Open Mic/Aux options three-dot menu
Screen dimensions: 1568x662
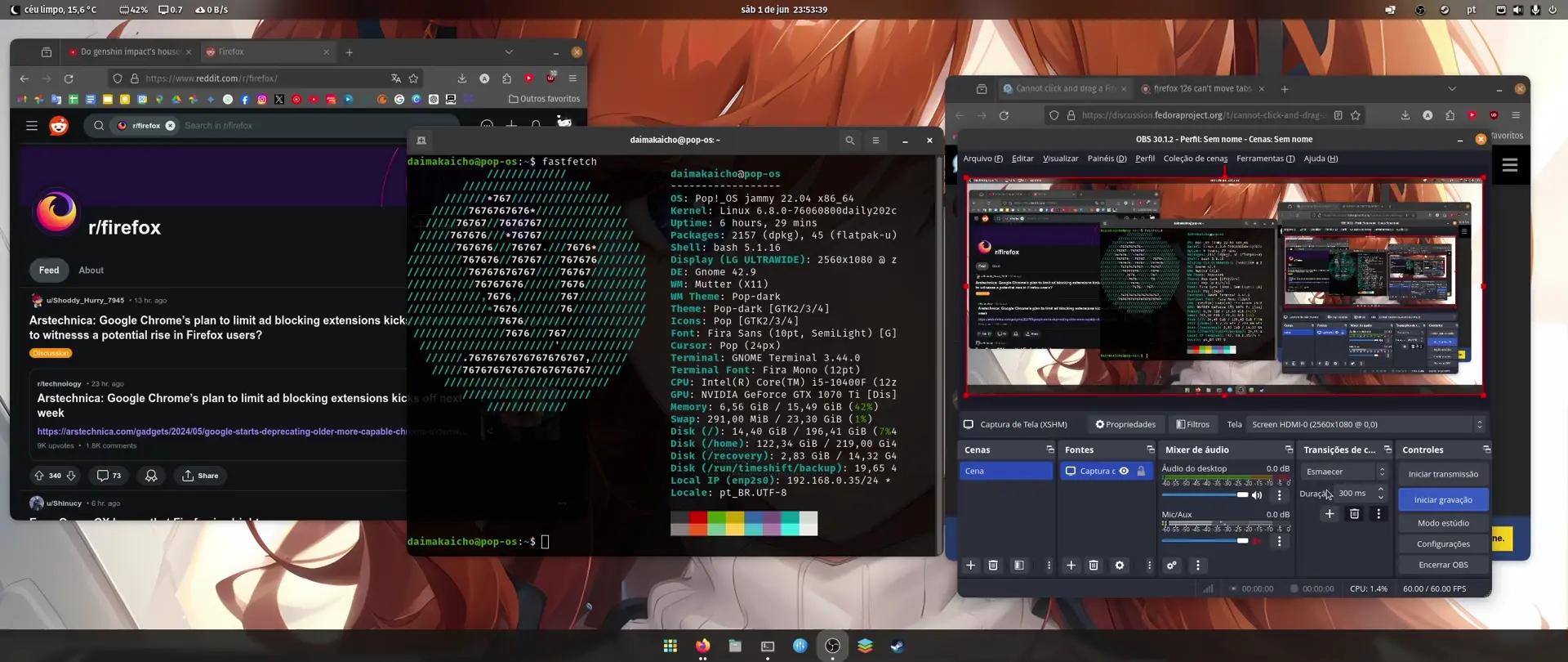pyautogui.click(x=1280, y=541)
